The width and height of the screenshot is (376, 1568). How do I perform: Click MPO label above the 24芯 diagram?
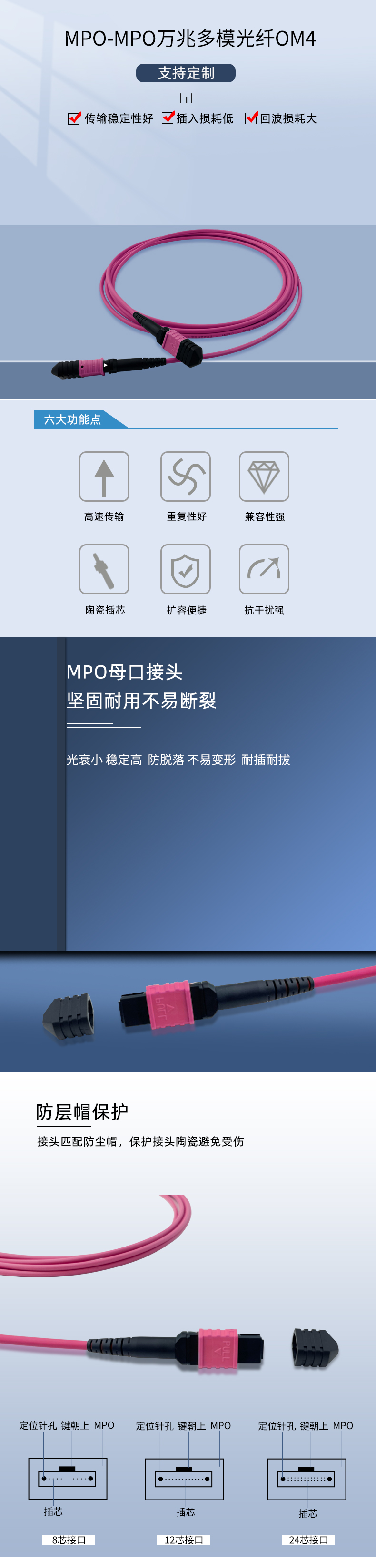click(343, 1426)
